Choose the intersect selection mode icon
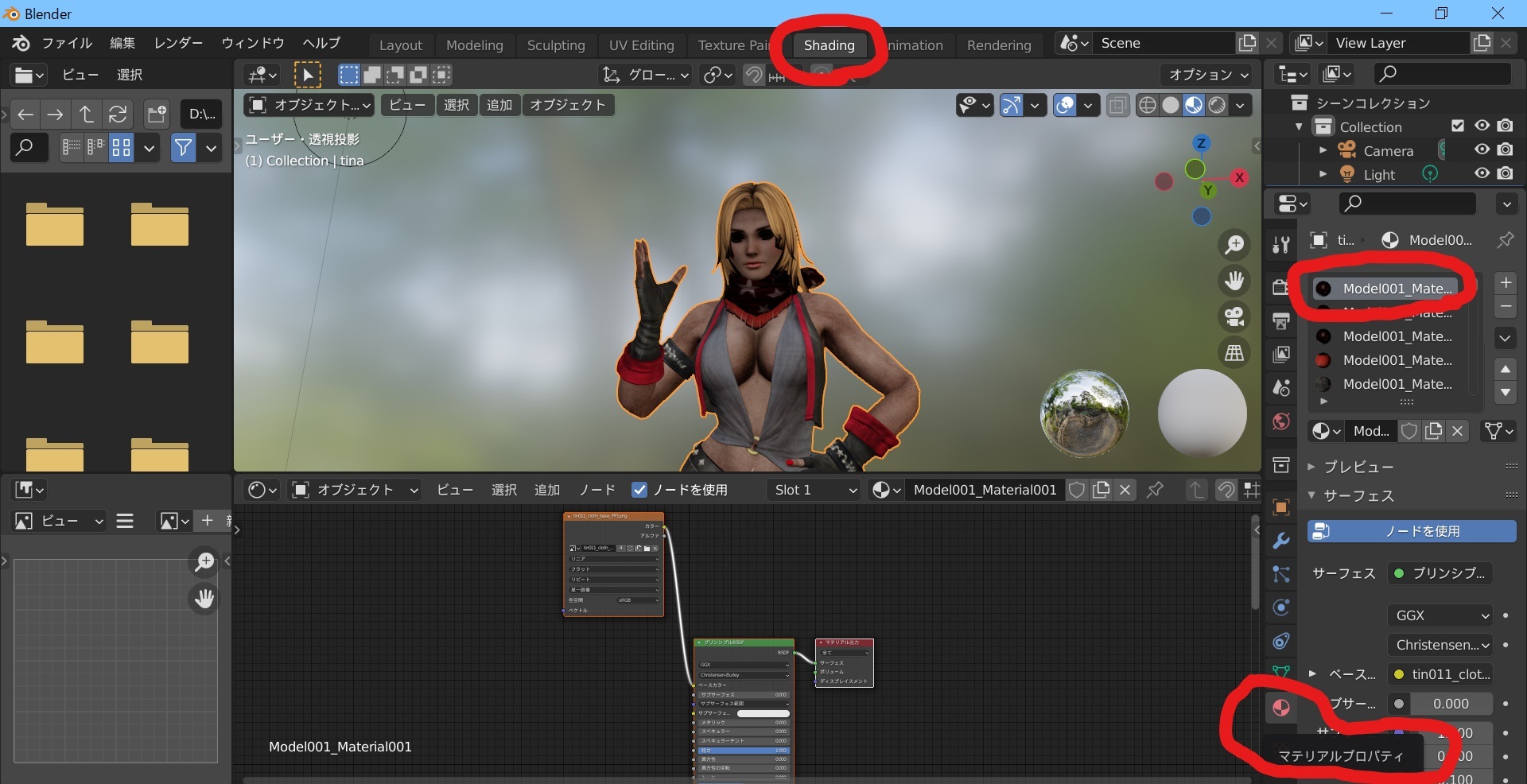 click(x=441, y=75)
